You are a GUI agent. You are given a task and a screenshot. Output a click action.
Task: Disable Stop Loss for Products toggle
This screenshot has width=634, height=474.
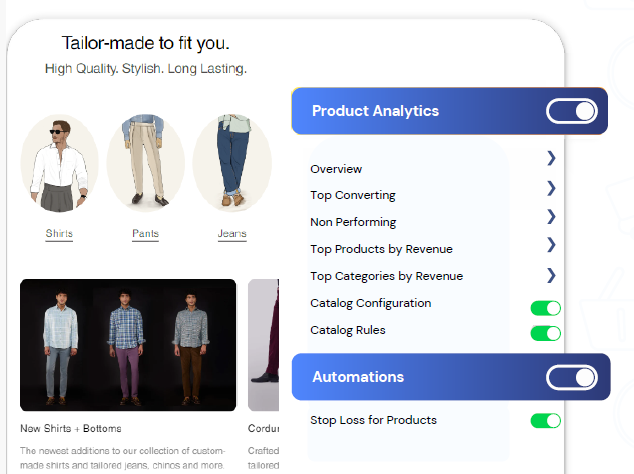click(546, 421)
